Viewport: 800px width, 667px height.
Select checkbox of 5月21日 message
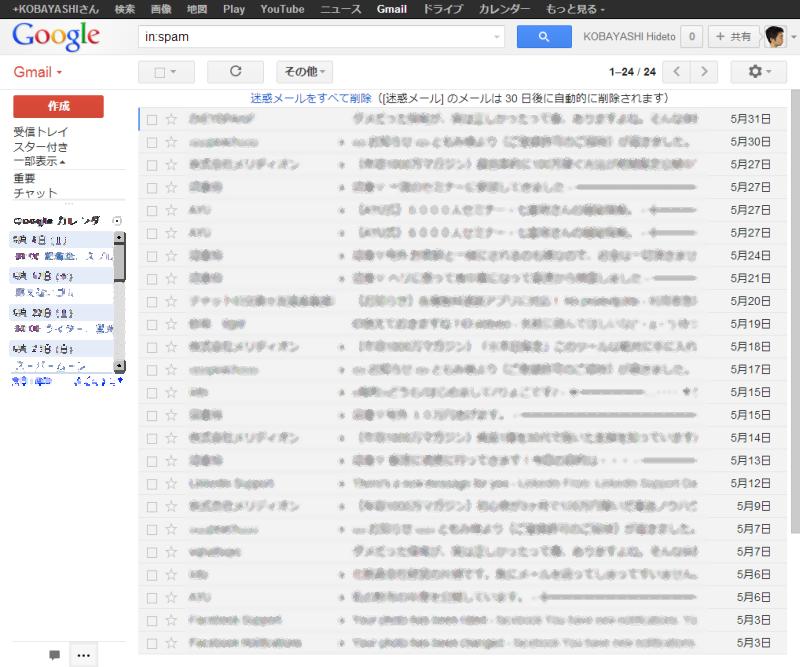coord(152,279)
